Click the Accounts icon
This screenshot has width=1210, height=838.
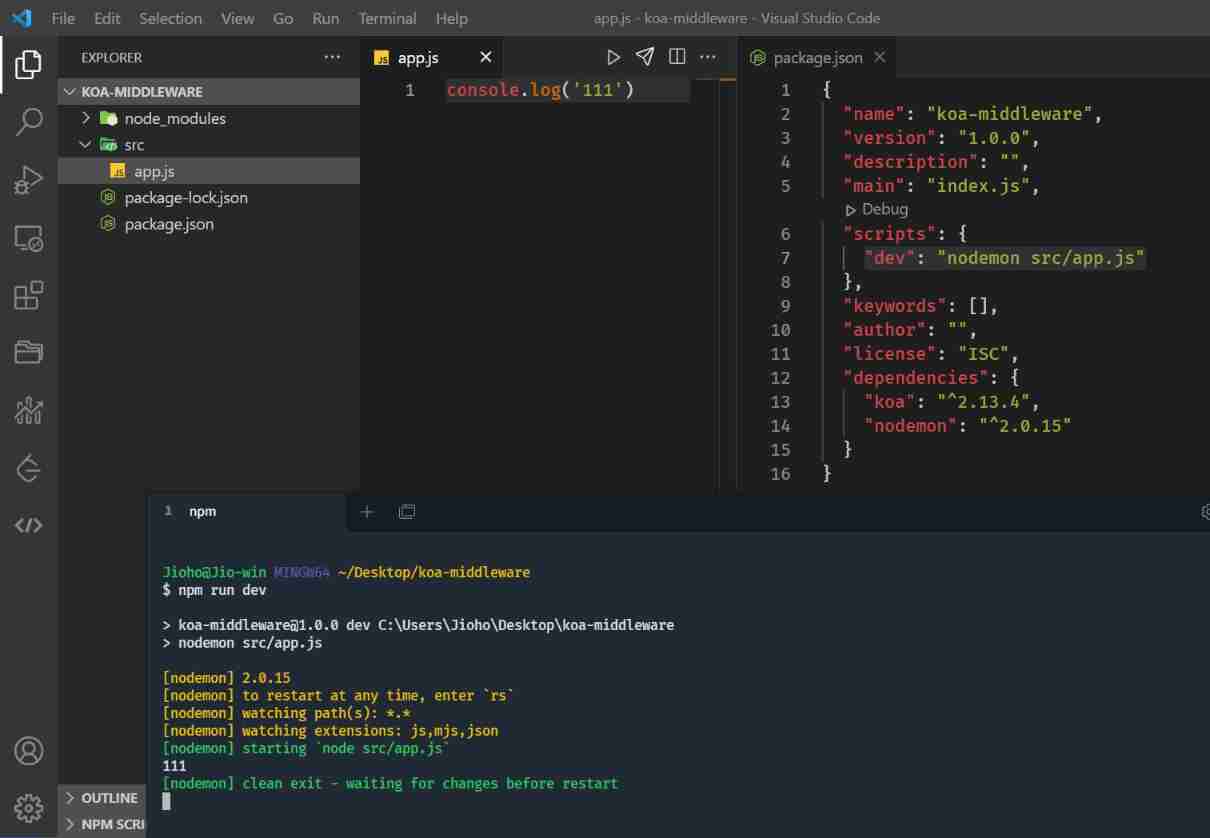[x=29, y=750]
